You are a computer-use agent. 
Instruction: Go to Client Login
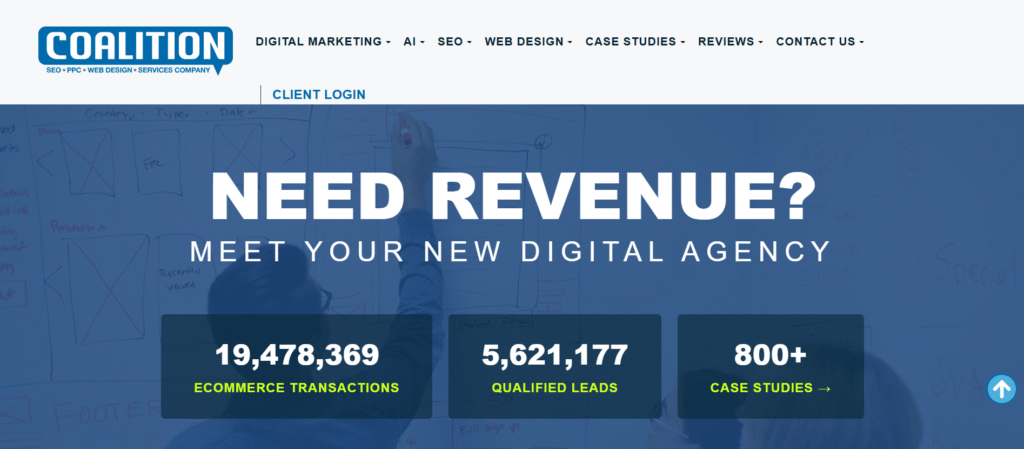(318, 95)
